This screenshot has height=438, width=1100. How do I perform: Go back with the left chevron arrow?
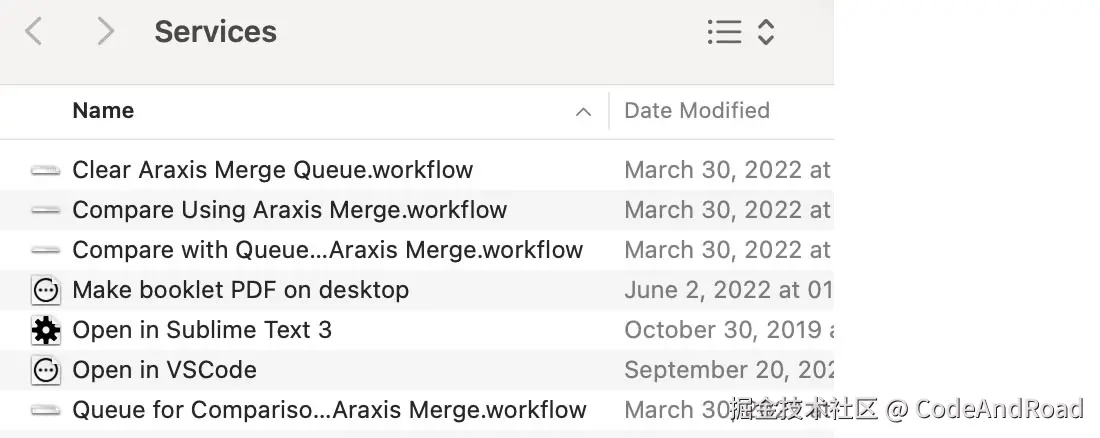34,32
